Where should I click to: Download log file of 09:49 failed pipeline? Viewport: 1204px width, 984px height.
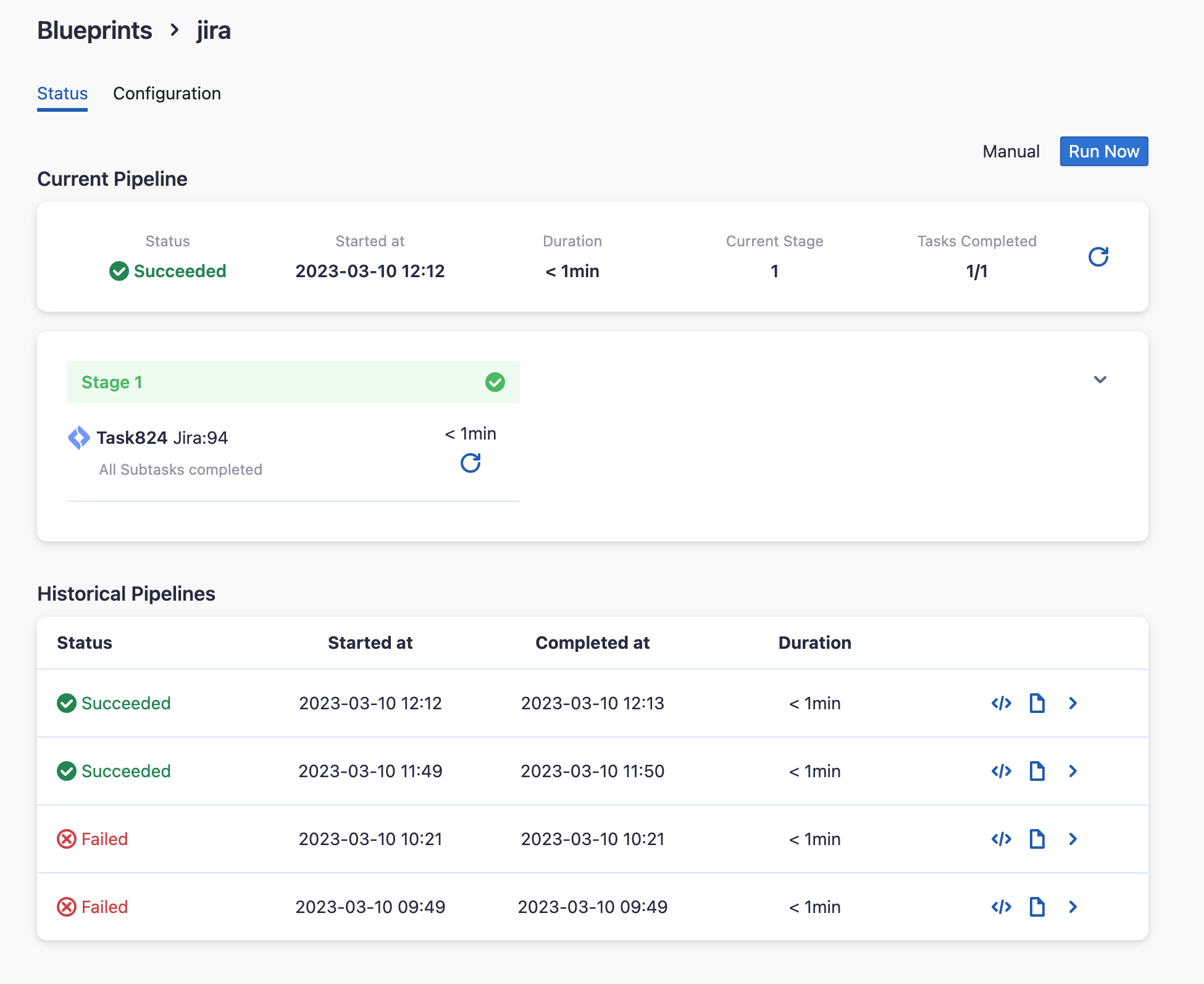click(1037, 907)
